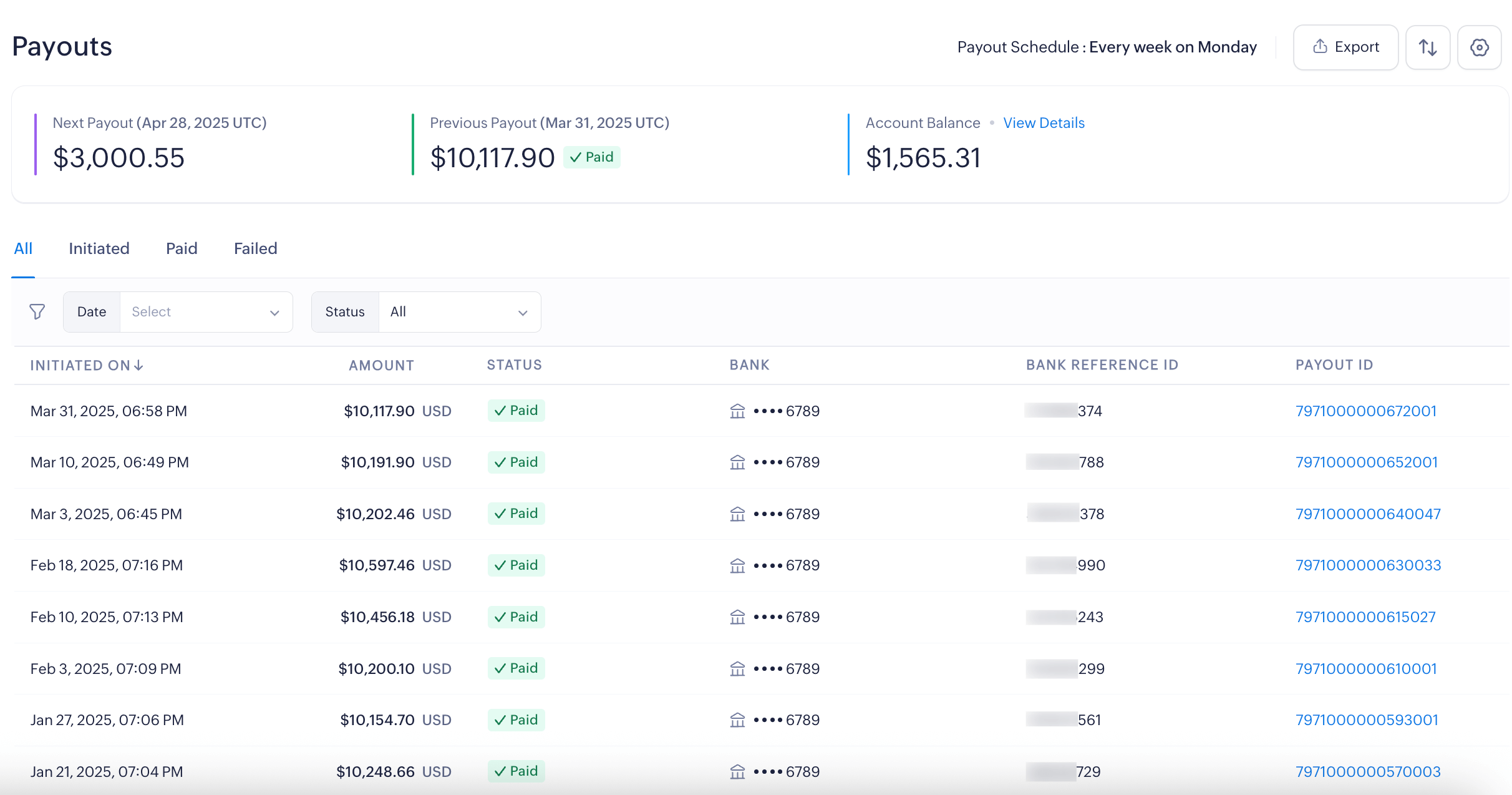
Task: Open the Failed tab
Action: pyautogui.click(x=255, y=248)
